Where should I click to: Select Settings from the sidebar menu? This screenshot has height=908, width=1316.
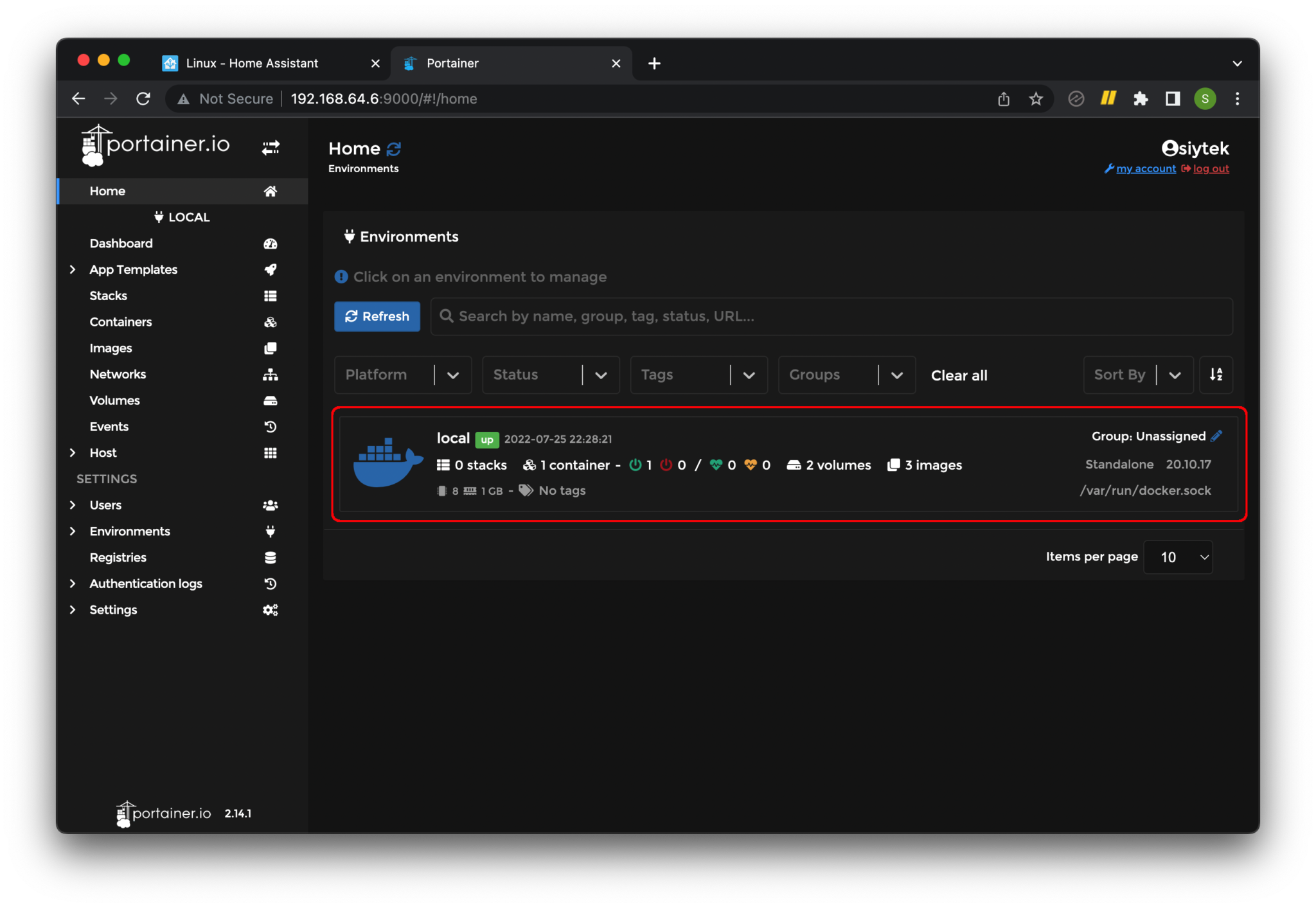pyautogui.click(x=113, y=609)
